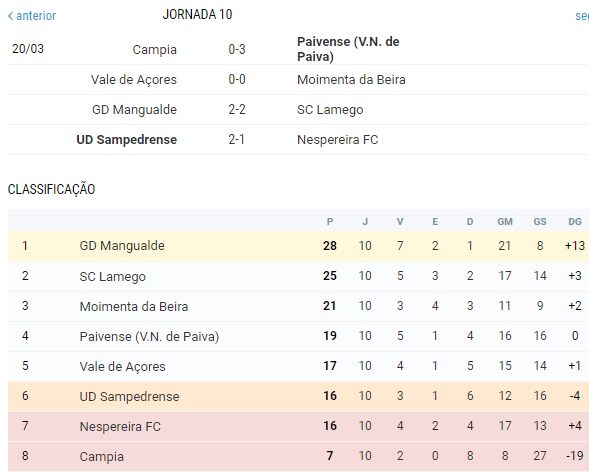Open the Vale de Açores 0-0 match score
The width and height of the screenshot is (589, 472).
coord(237,79)
